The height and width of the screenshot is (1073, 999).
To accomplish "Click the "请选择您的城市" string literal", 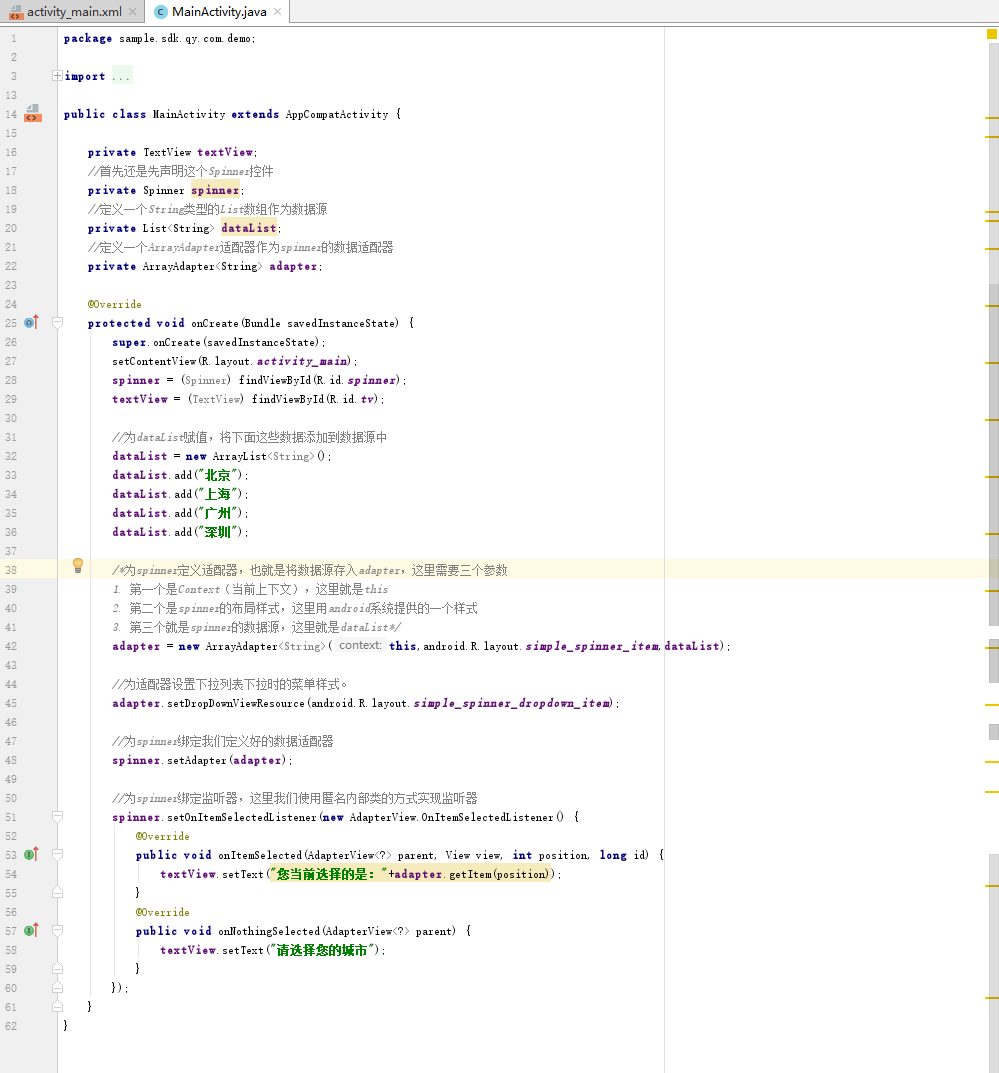I will click(x=322, y=951).
